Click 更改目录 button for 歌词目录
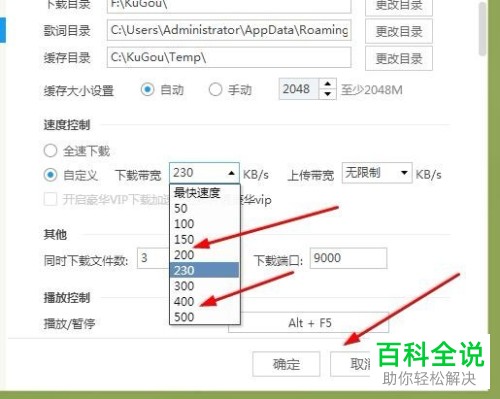Image resolution: width=500 pixels, height=399 pixels. pyautogui.click(x=399, y=31)
